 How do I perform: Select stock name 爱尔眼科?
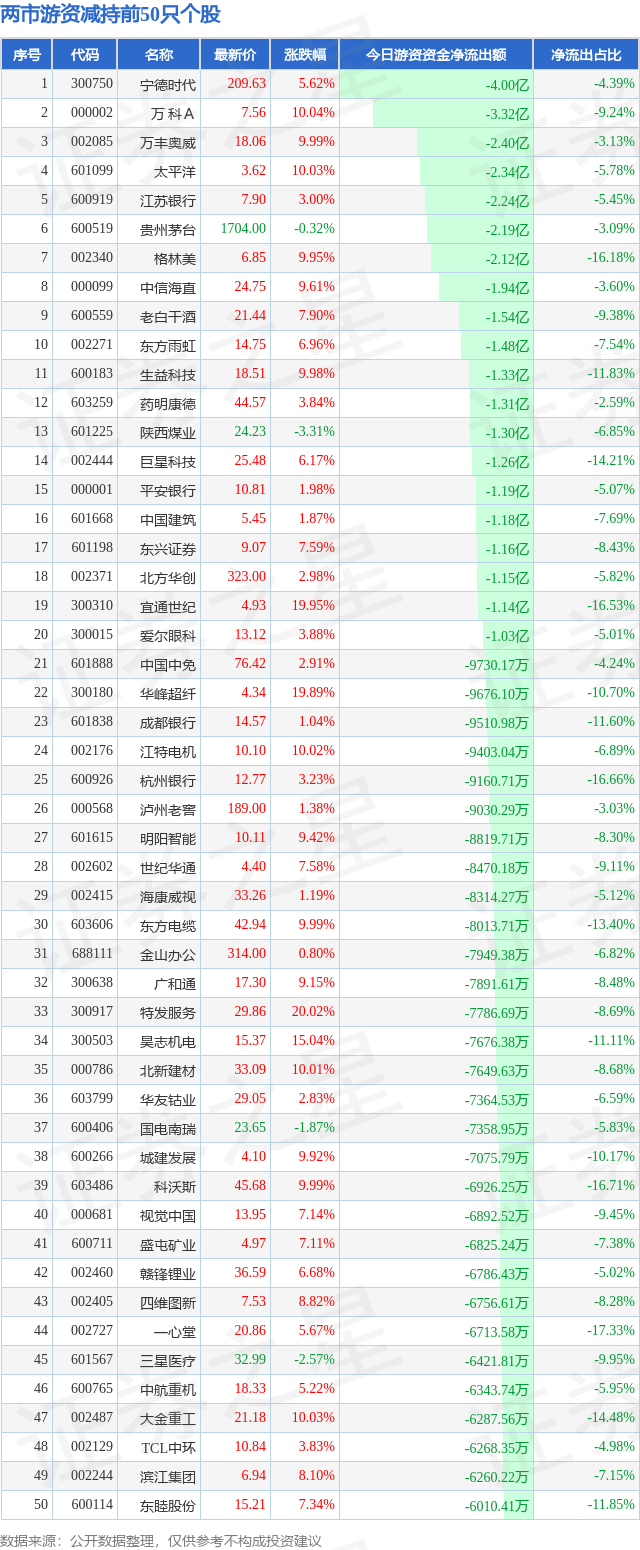[169, 636]
